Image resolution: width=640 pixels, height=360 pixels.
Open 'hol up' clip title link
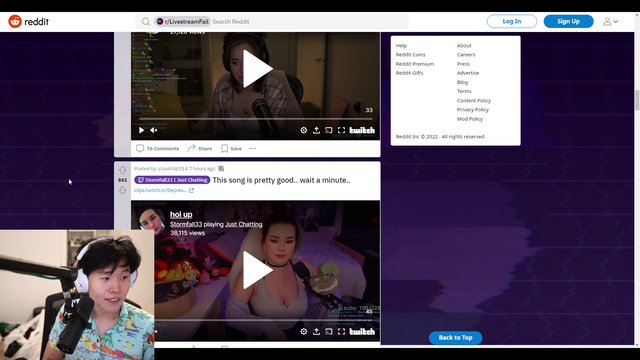point(181,214)
